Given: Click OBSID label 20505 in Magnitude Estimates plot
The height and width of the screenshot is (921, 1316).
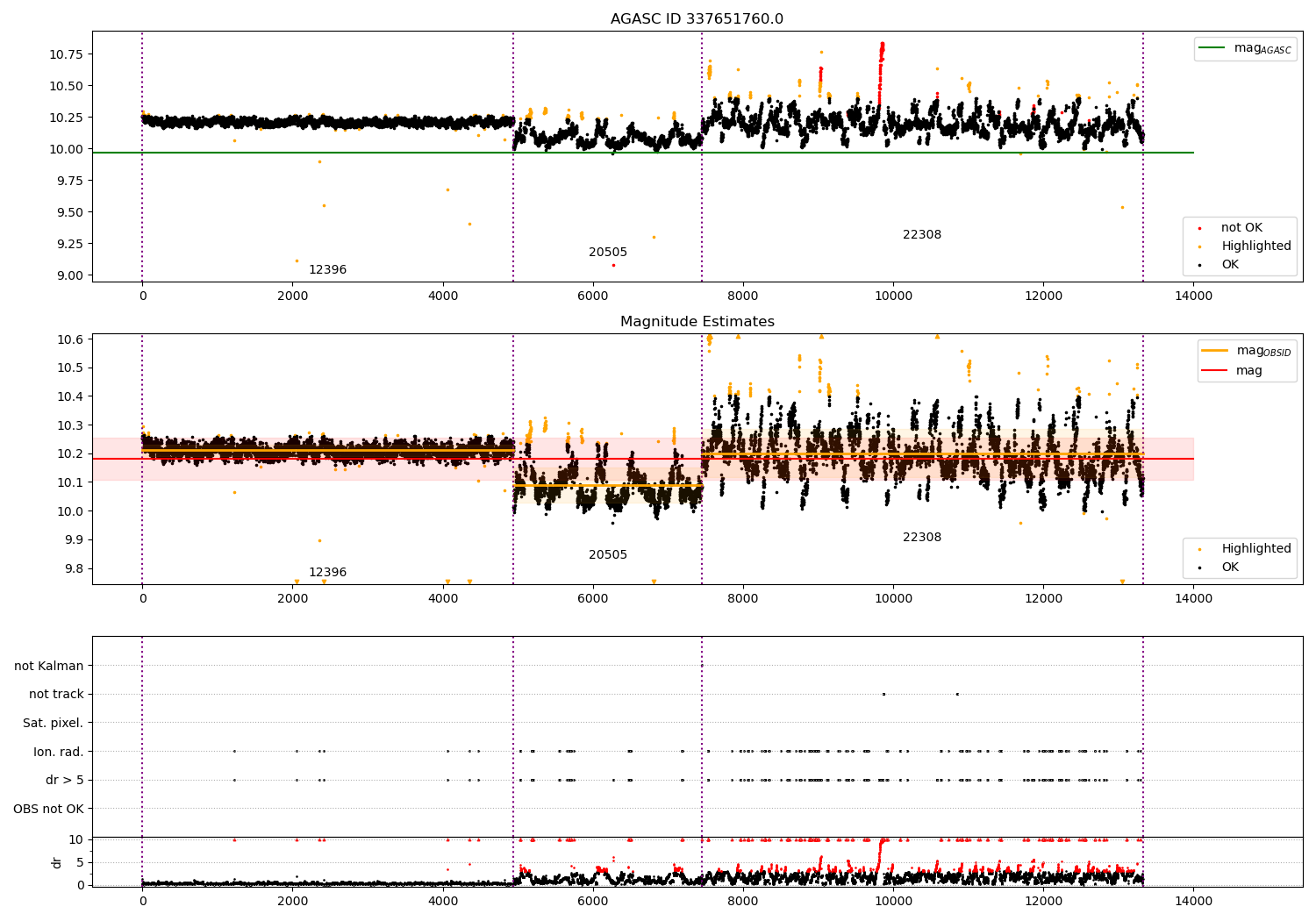Looking at the screenshot, I should point(608,555).
